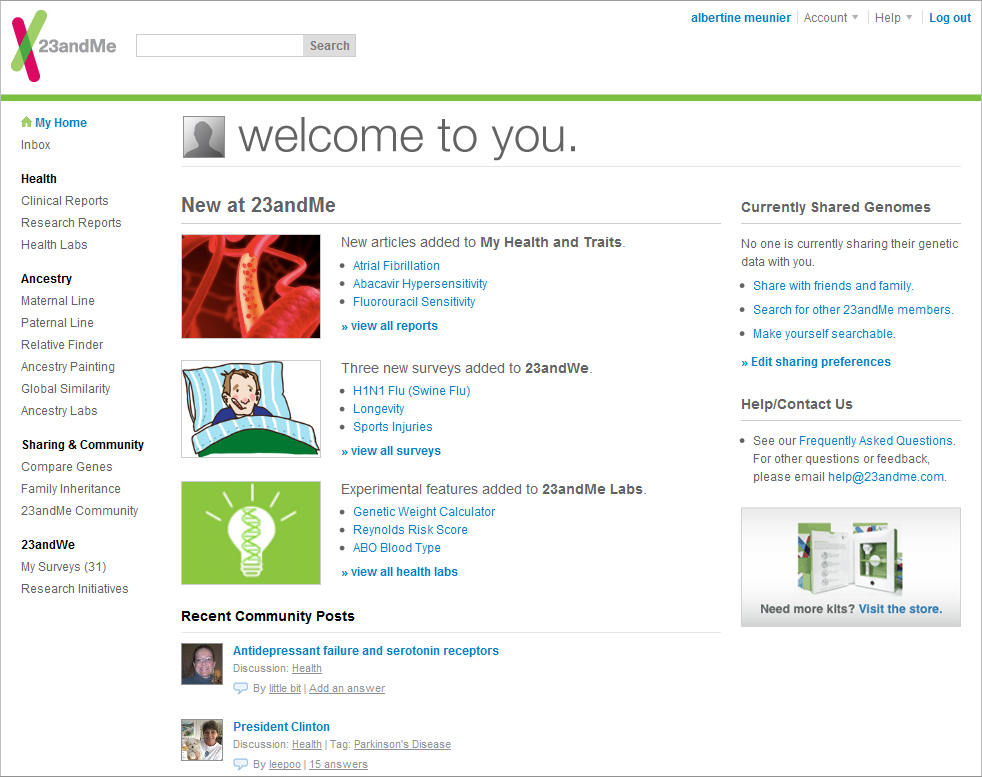
Task: Open user leepoo's profile
Action: [x=285, y=764]
